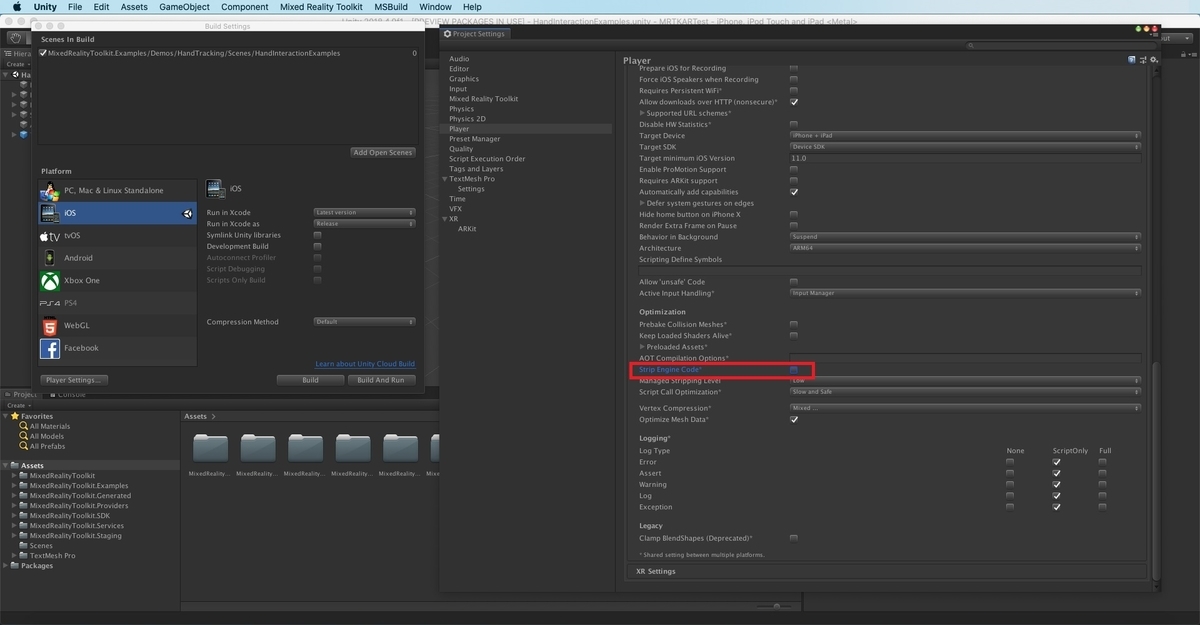The image size is (1200, 625).
Task: Open the first MixedReality folder thumbnail
Action: pyautogui.click(x=210, y=447)
